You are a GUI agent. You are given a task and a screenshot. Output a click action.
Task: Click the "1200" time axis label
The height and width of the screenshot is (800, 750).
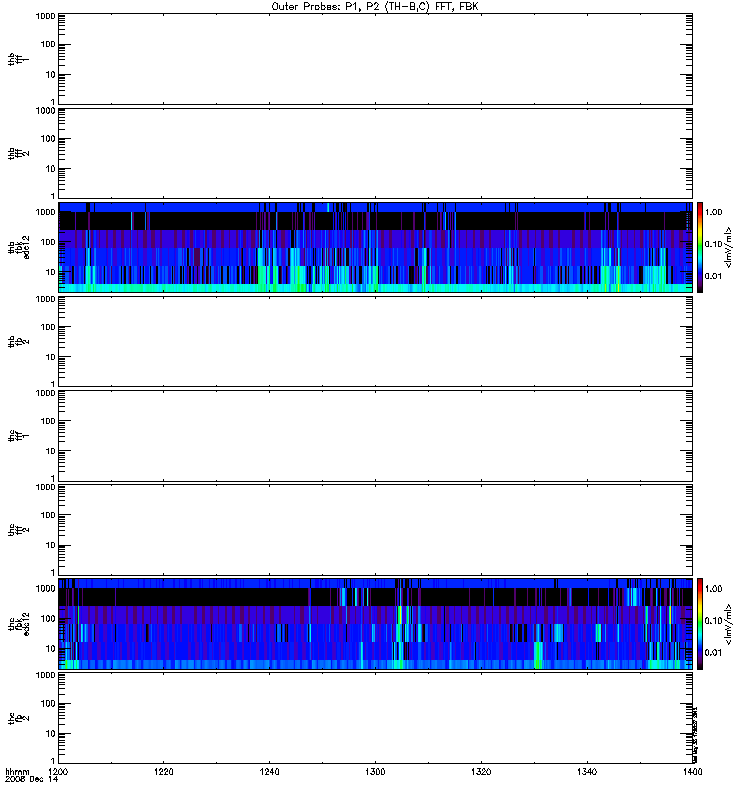58,771
